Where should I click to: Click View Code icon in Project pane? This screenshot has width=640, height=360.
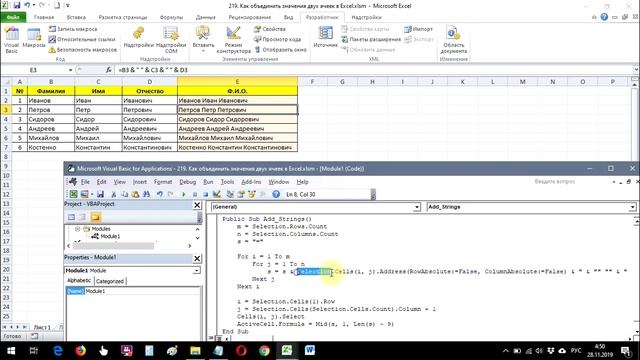(71, 217)
